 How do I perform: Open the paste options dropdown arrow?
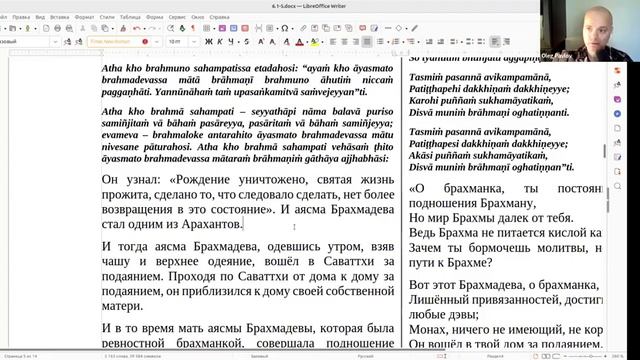113,28
